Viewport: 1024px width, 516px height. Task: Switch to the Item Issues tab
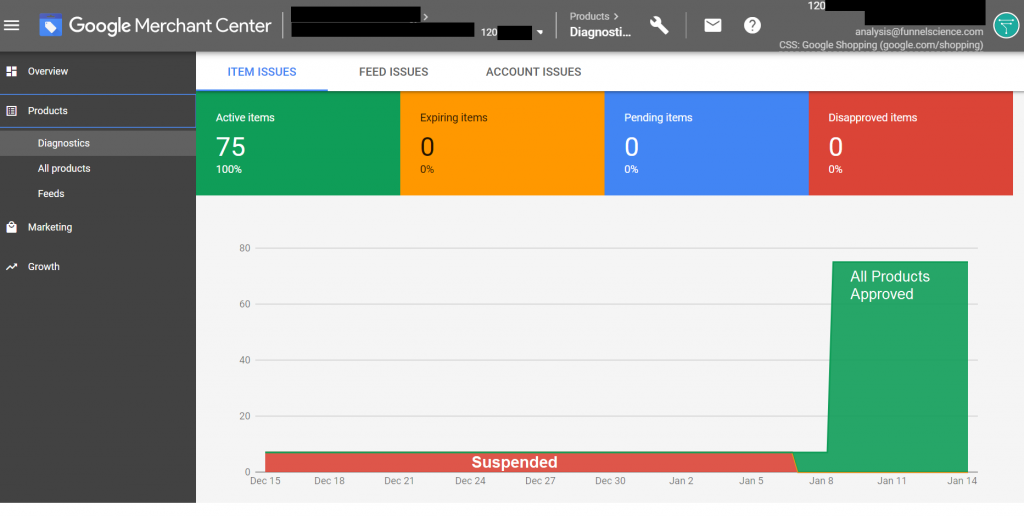[262, 72]
